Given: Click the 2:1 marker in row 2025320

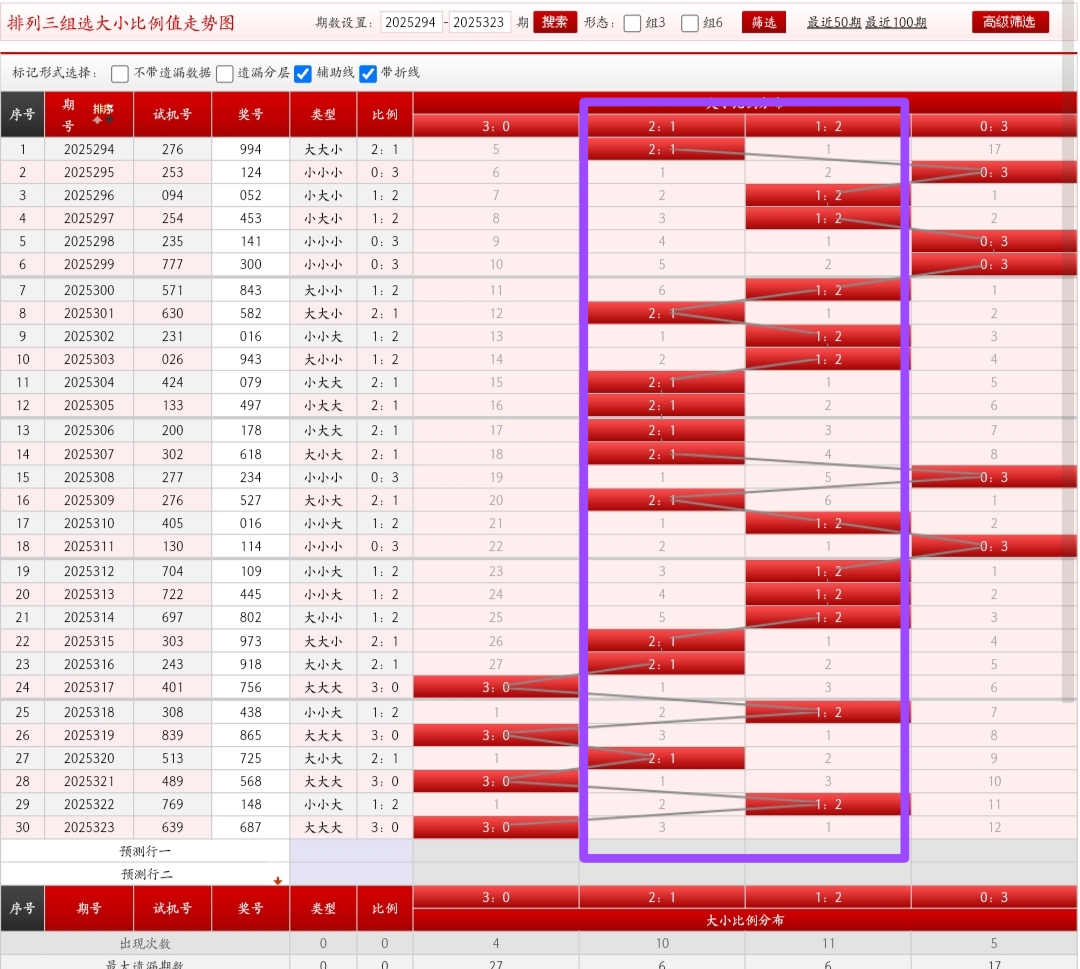Looking at the screenshot, I should click(665, 759).
